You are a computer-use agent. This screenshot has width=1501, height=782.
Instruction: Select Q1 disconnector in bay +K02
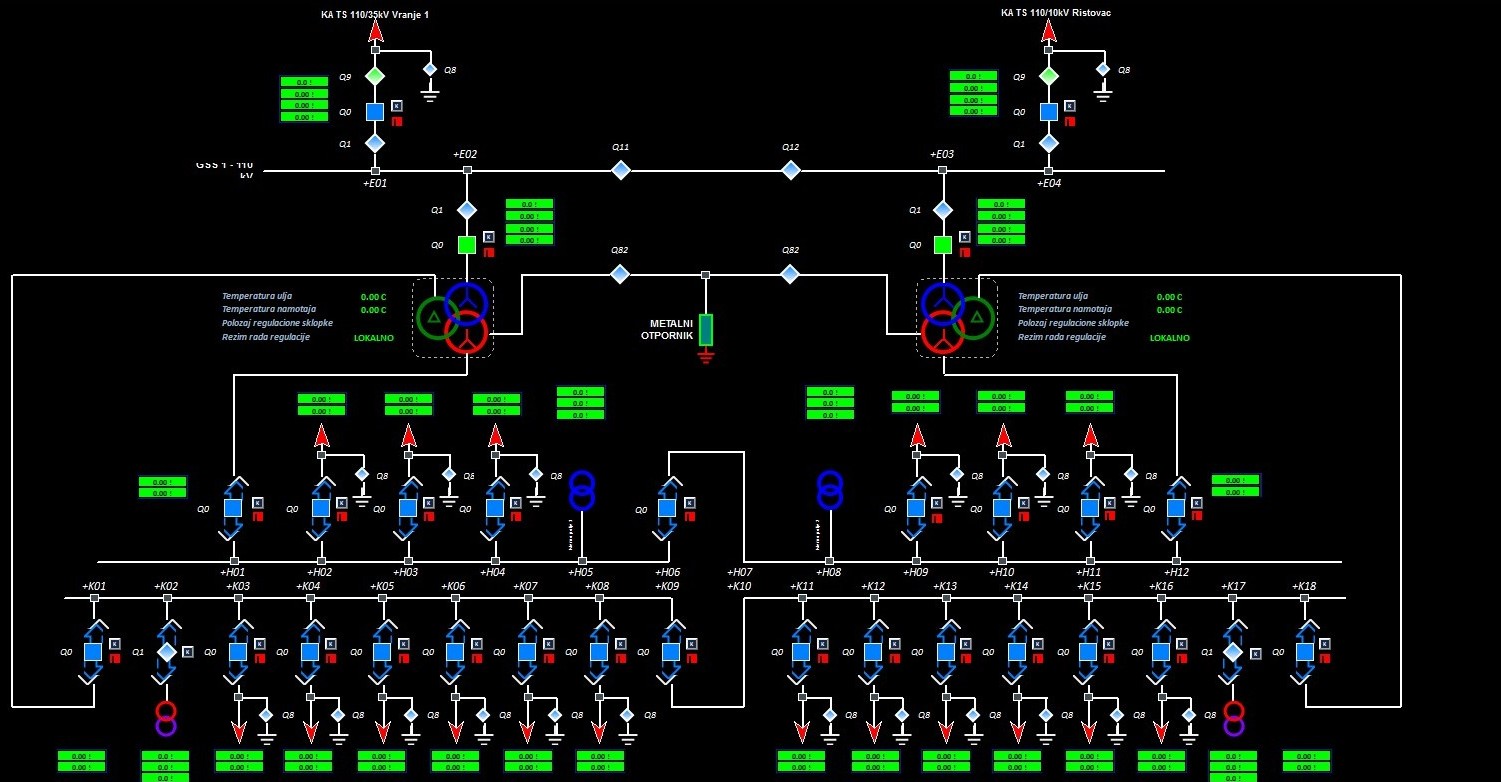point(167,652)
